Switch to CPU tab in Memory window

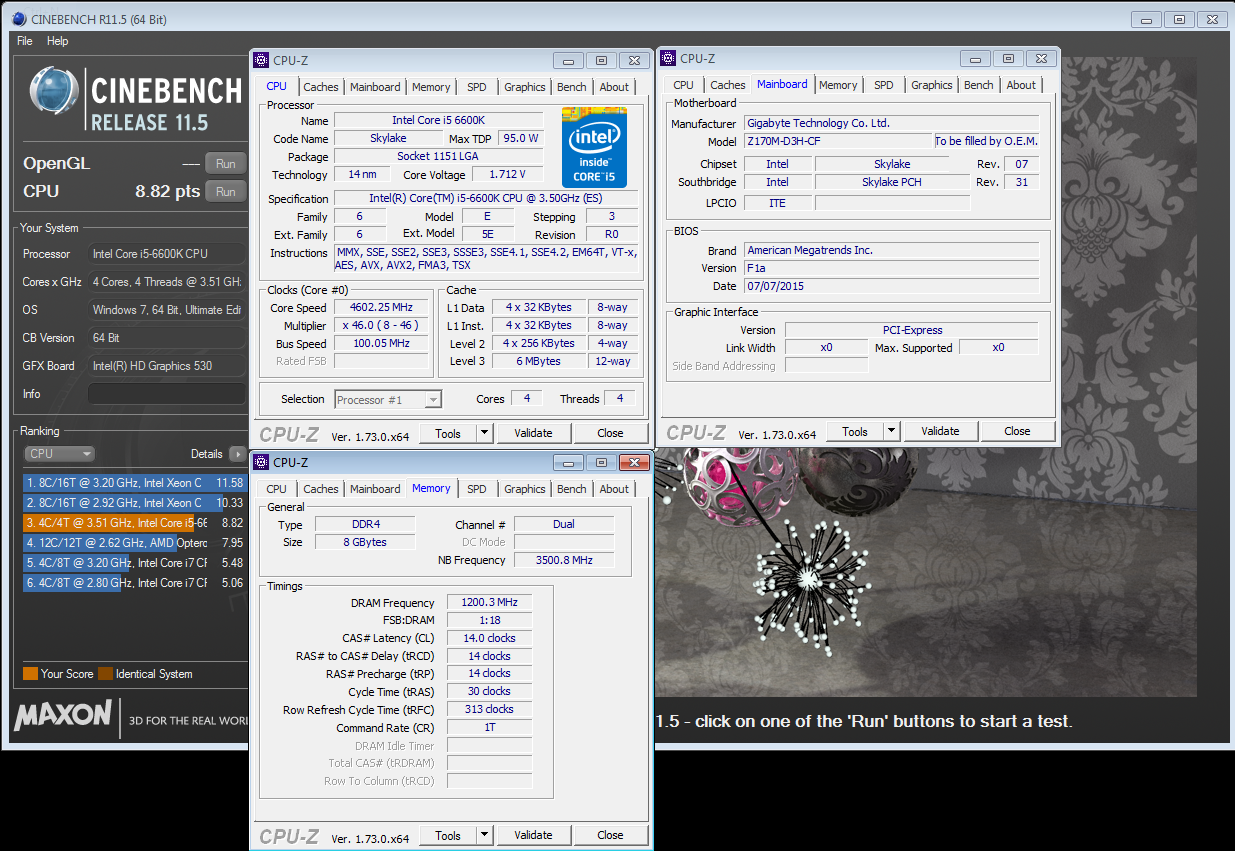[x=277, y=489]
